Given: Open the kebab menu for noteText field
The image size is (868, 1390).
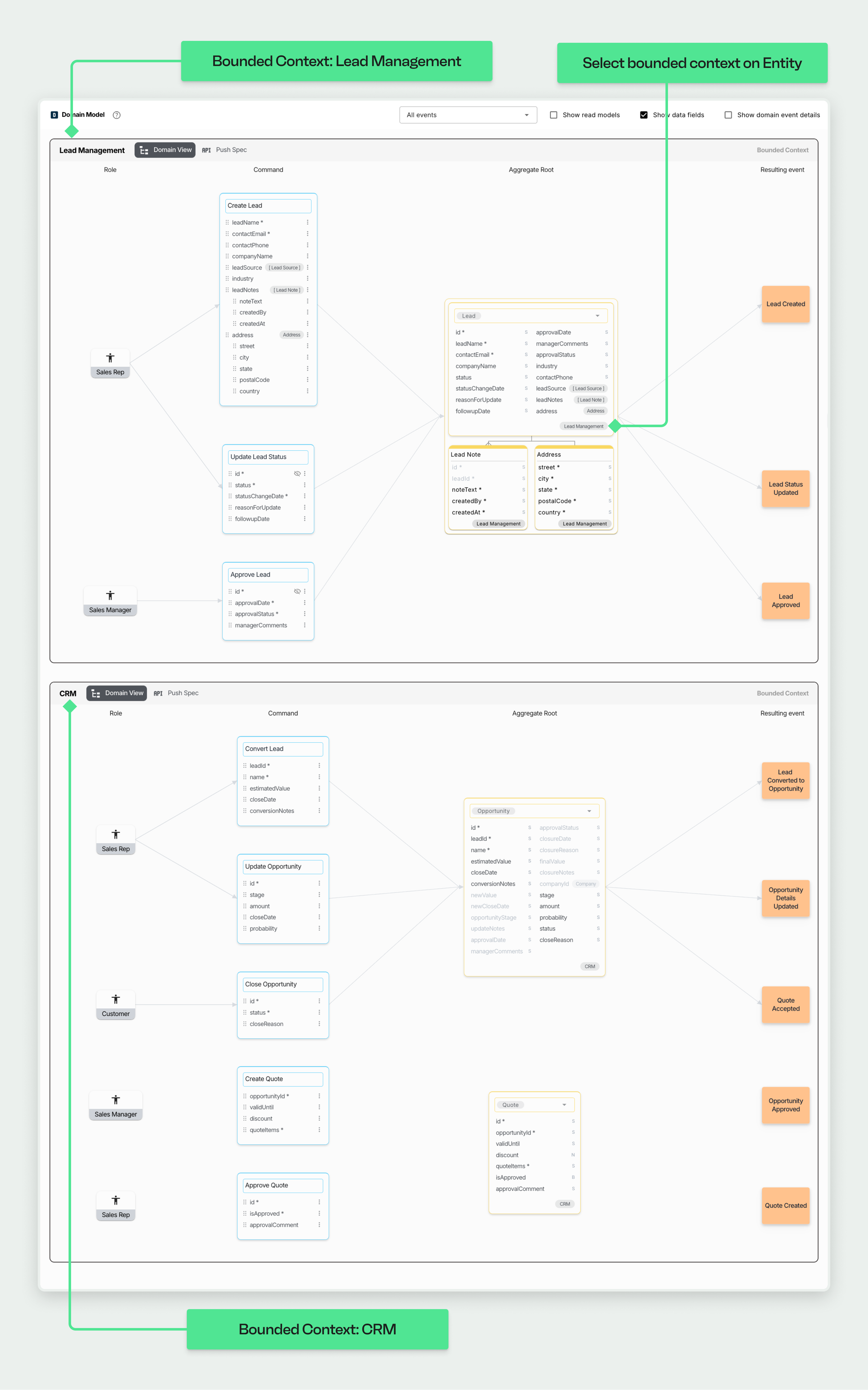Looking at the screenshot, I should tap(308, 301).
